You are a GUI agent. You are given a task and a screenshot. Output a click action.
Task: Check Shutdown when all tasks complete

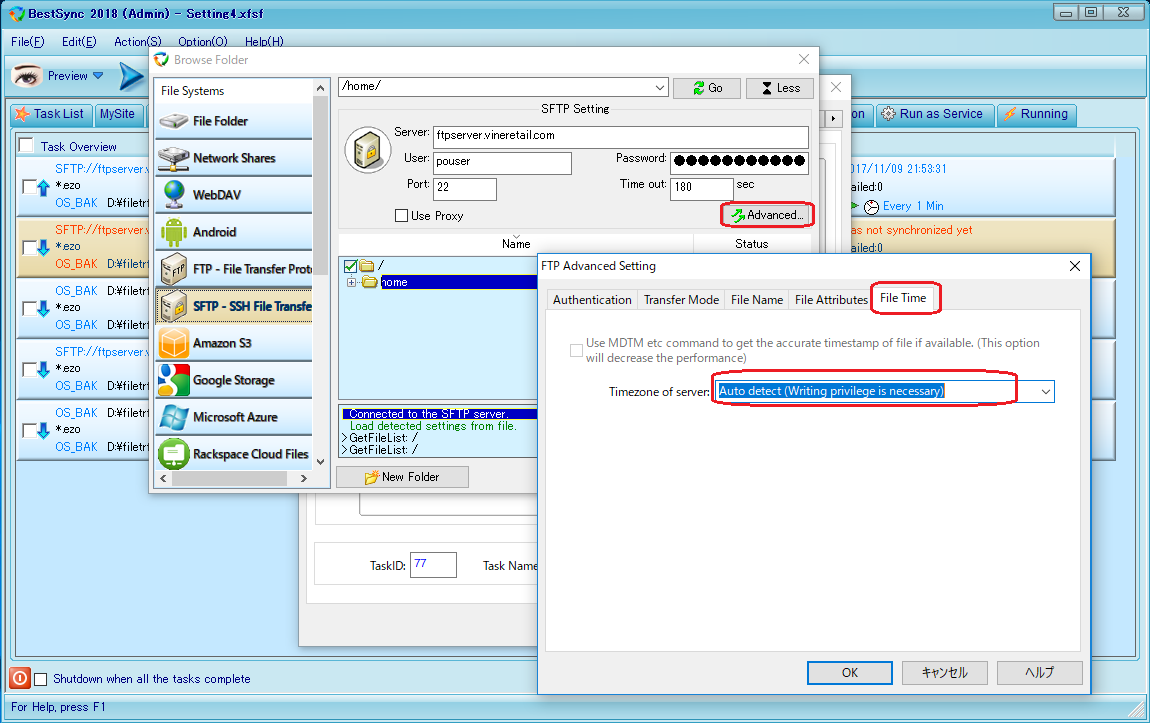tap(41, 679)
